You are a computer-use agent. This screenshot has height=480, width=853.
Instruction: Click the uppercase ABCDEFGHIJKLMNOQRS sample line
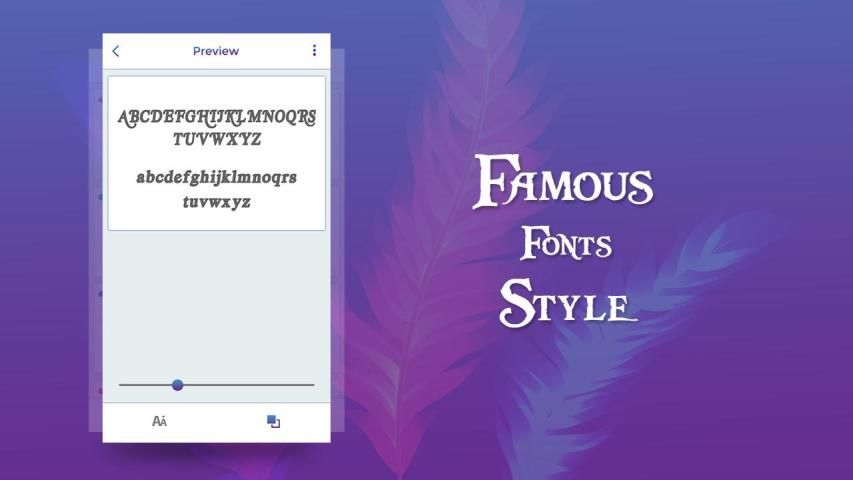click(x=217, y=117)
